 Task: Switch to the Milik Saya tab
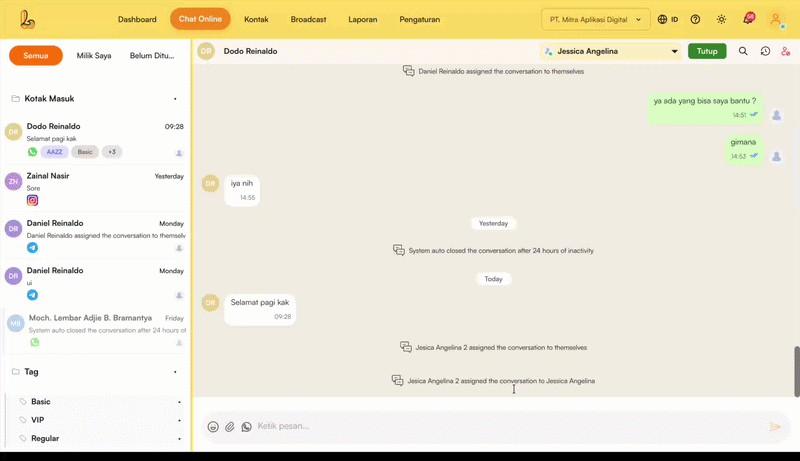pos(94,56)
